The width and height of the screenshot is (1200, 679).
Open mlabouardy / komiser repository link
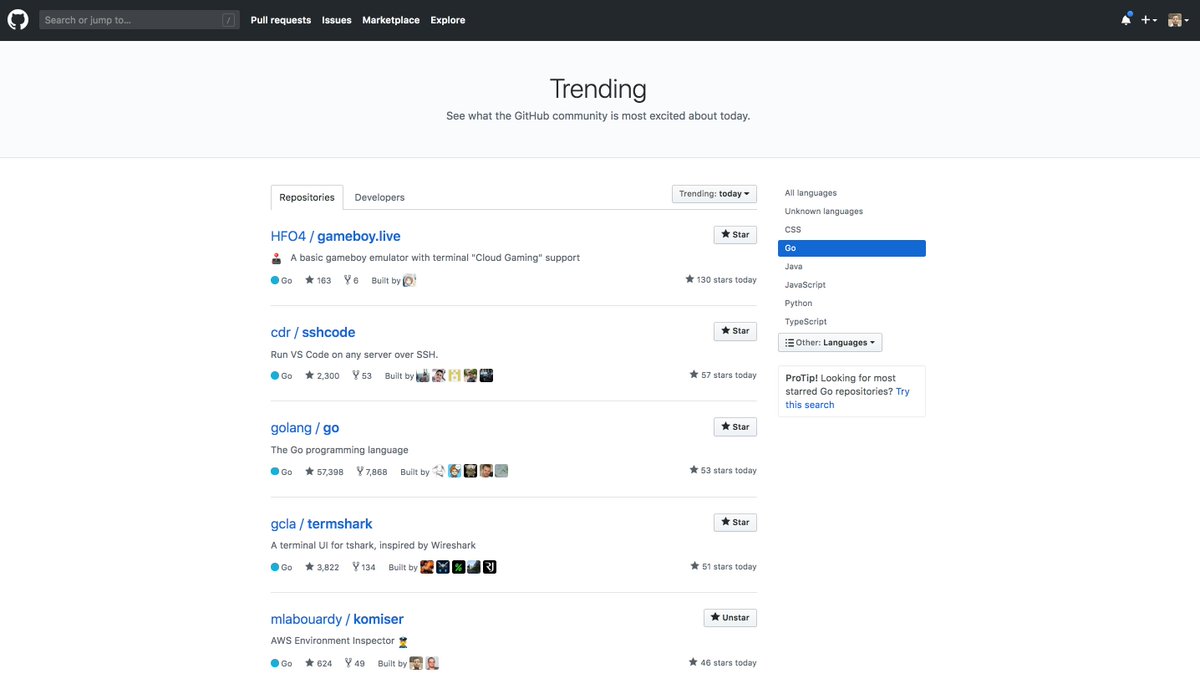pyautogui.click(x=337, y=619)
